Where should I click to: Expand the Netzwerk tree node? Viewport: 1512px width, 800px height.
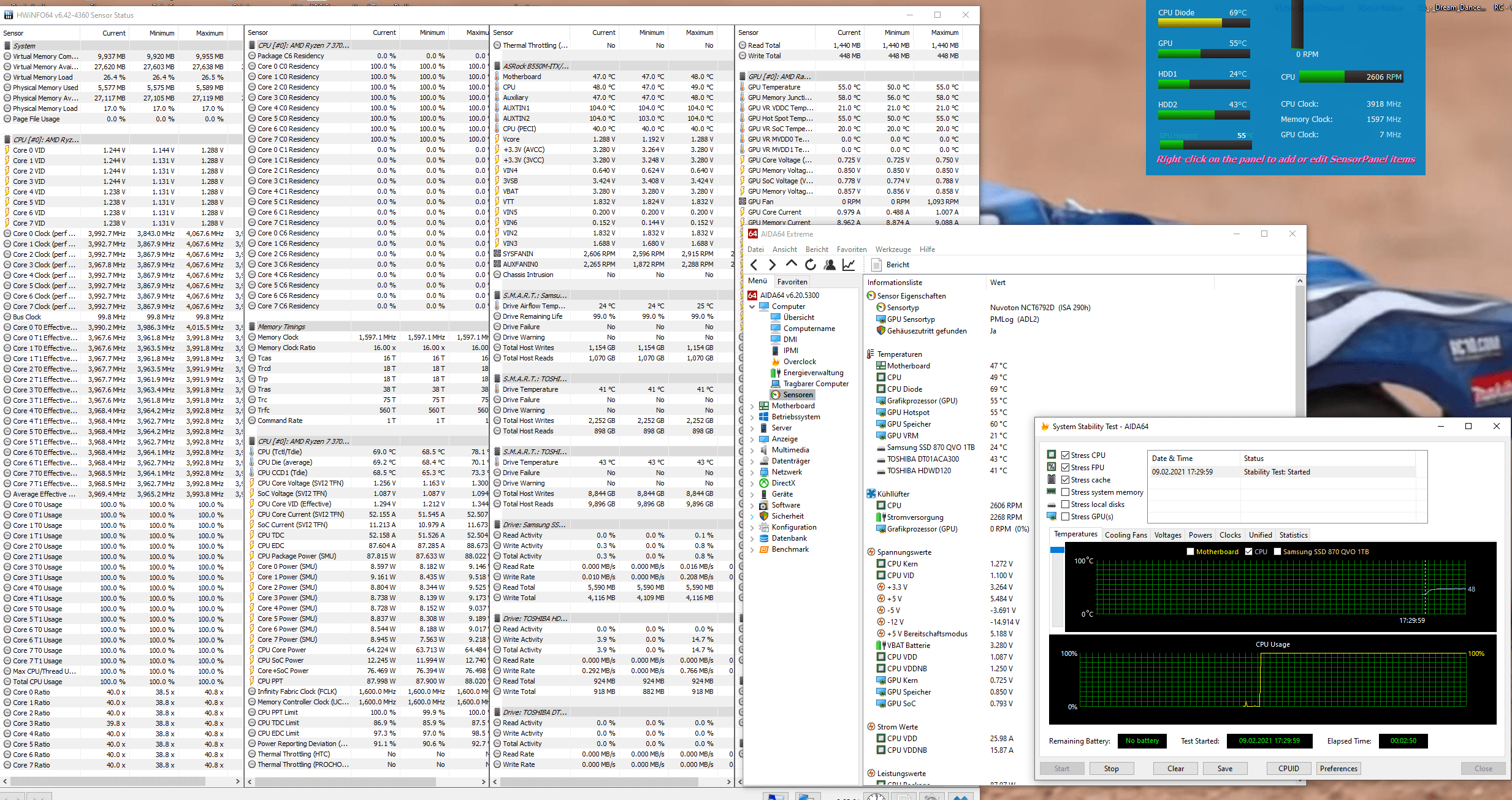(x=752, y=472)
